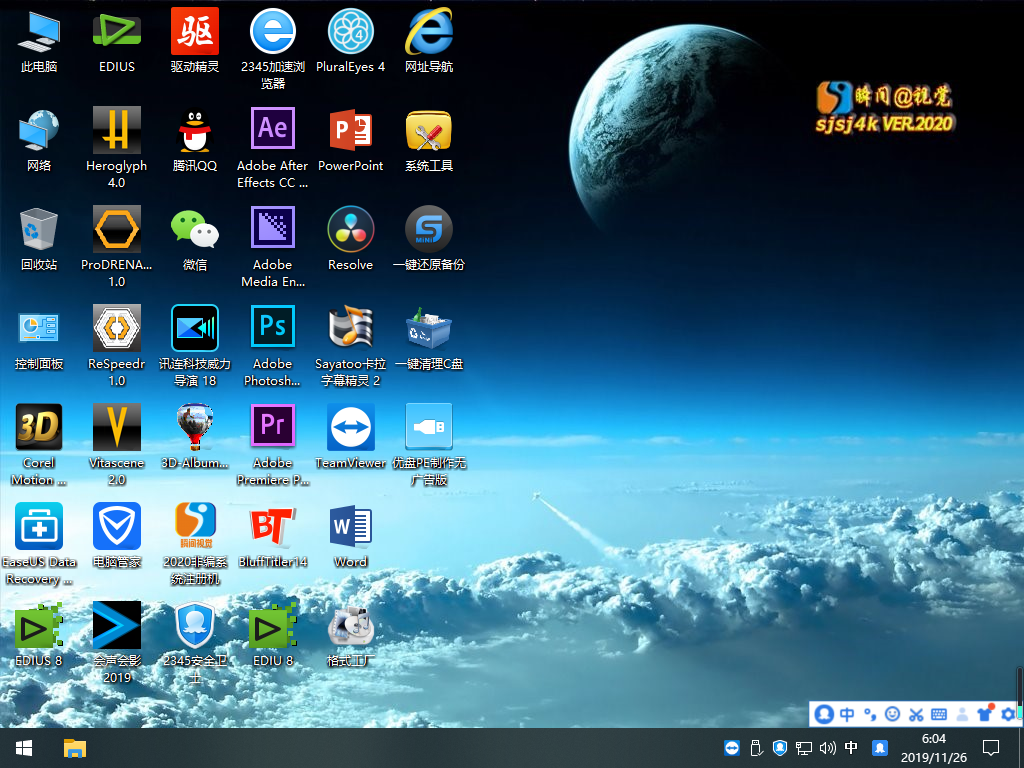This screenshot has height=768, width=1024.
Task: Open the soft keyboard on IME toolbar
Action: (x=939, y=714)
